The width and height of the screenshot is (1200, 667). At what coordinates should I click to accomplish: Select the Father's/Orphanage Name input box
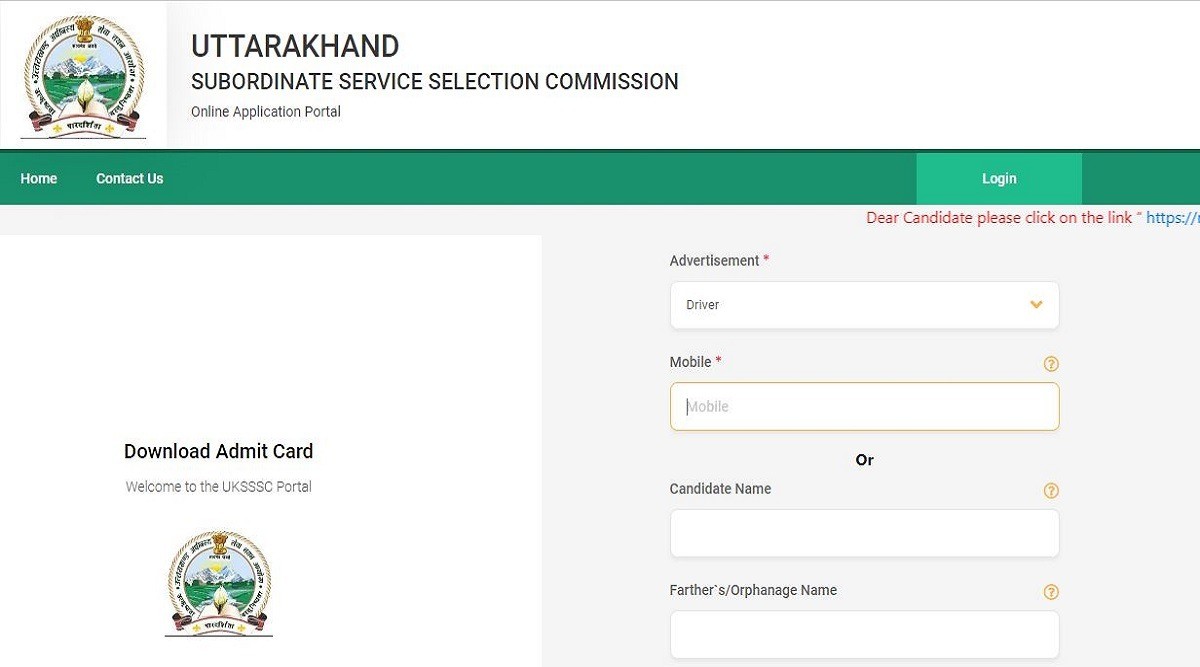[x=864, y=635]
